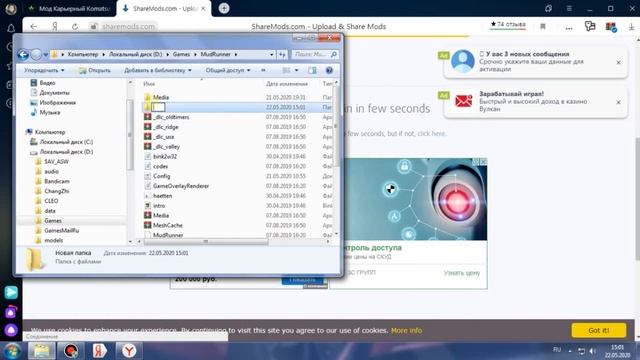Click Узнать цену ad link
Screen dimensions: 640x360
pos(462,273)
